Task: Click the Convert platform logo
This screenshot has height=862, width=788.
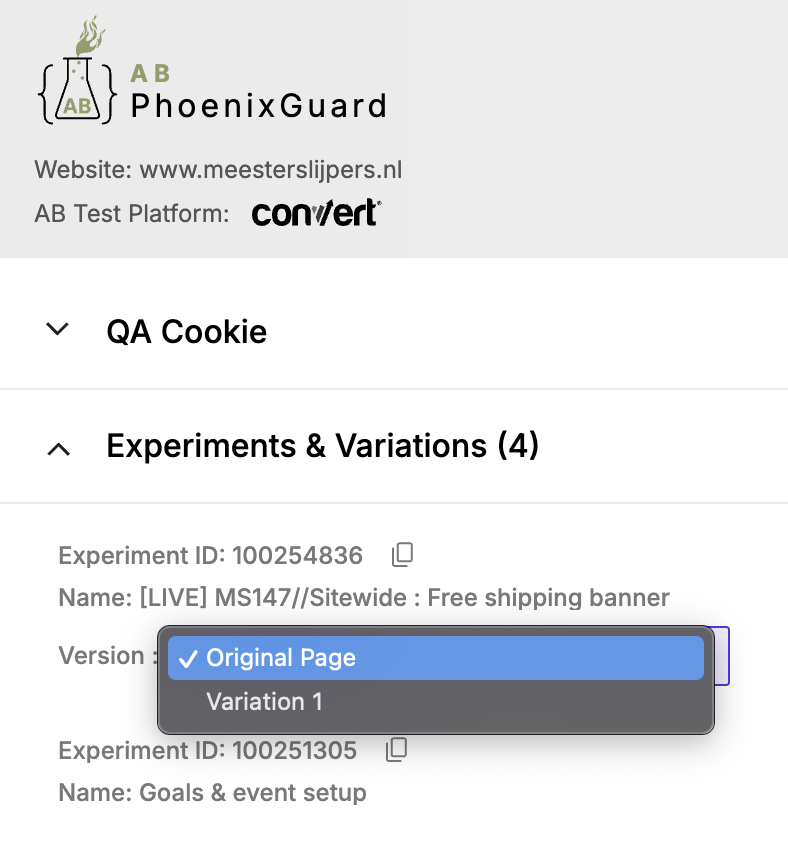Action: click(316, 211)
